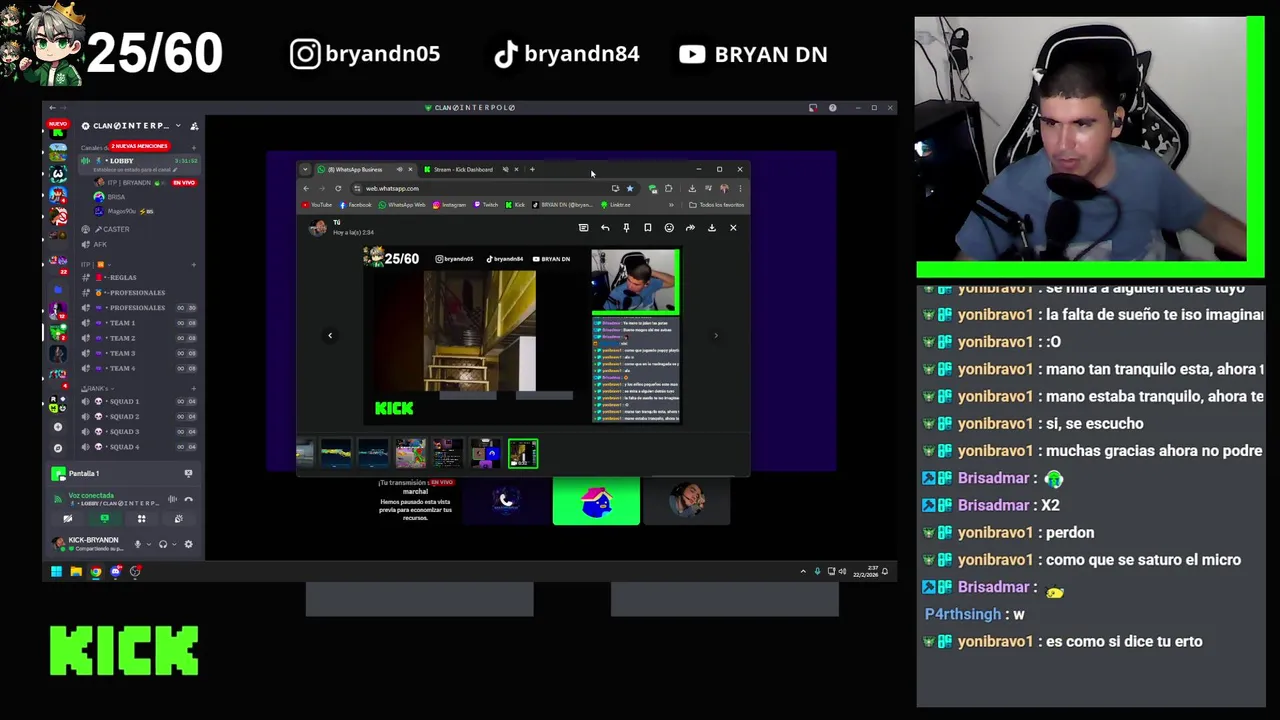Image resolution: width=1280 pixels, height=720 pixels.
Task: Collapse the RANK's channel category
Action: (x=96, y=388)
